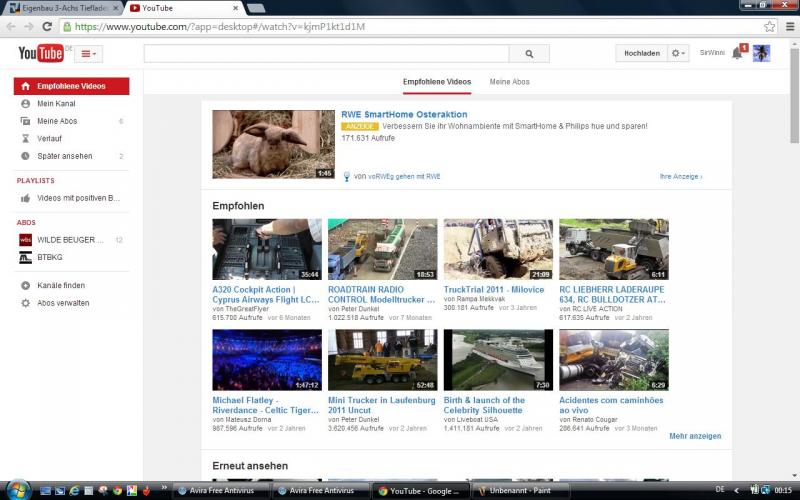Open RWE SmartHome Osteraktion title link

pyautogui.click(x=404, y=114)
